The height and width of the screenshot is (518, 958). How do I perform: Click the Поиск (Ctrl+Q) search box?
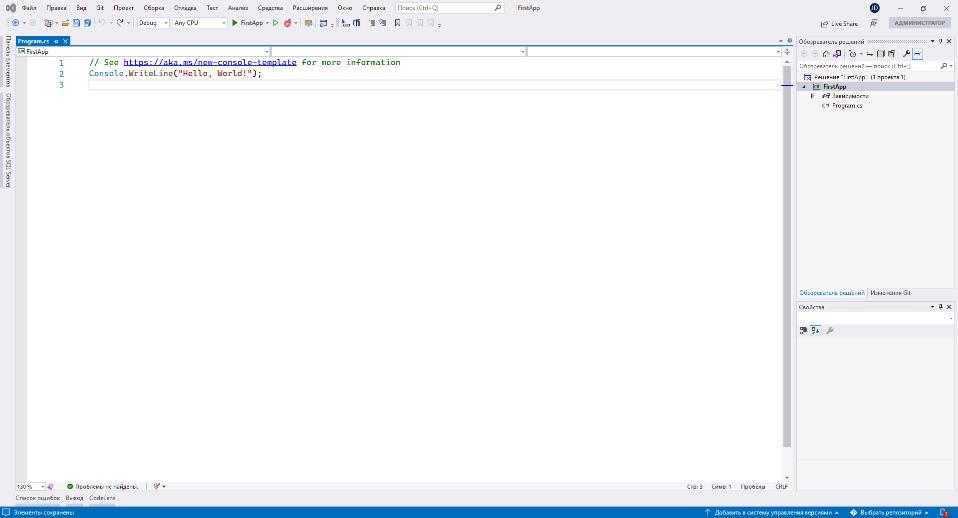[x=445, y=7]
